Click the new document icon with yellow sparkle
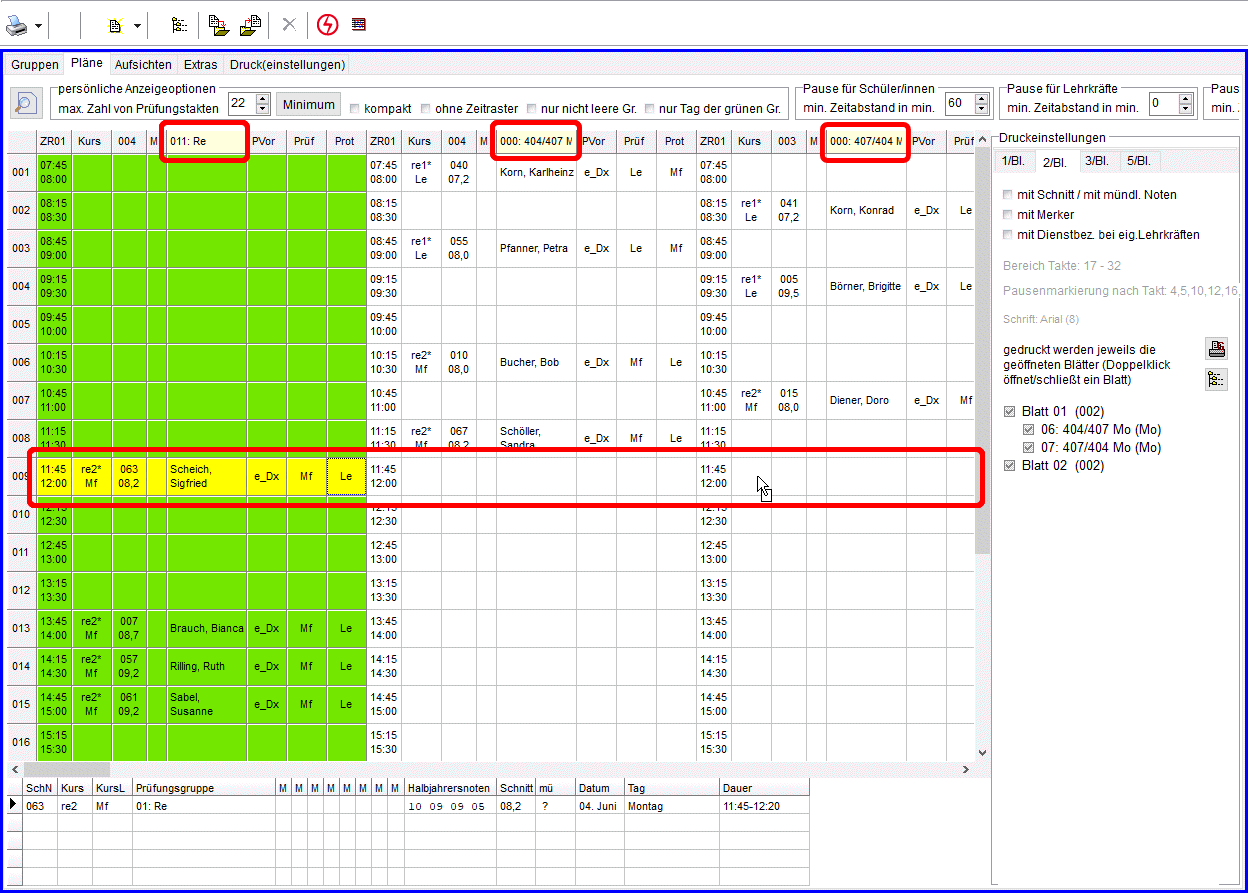 pos(115,25)
